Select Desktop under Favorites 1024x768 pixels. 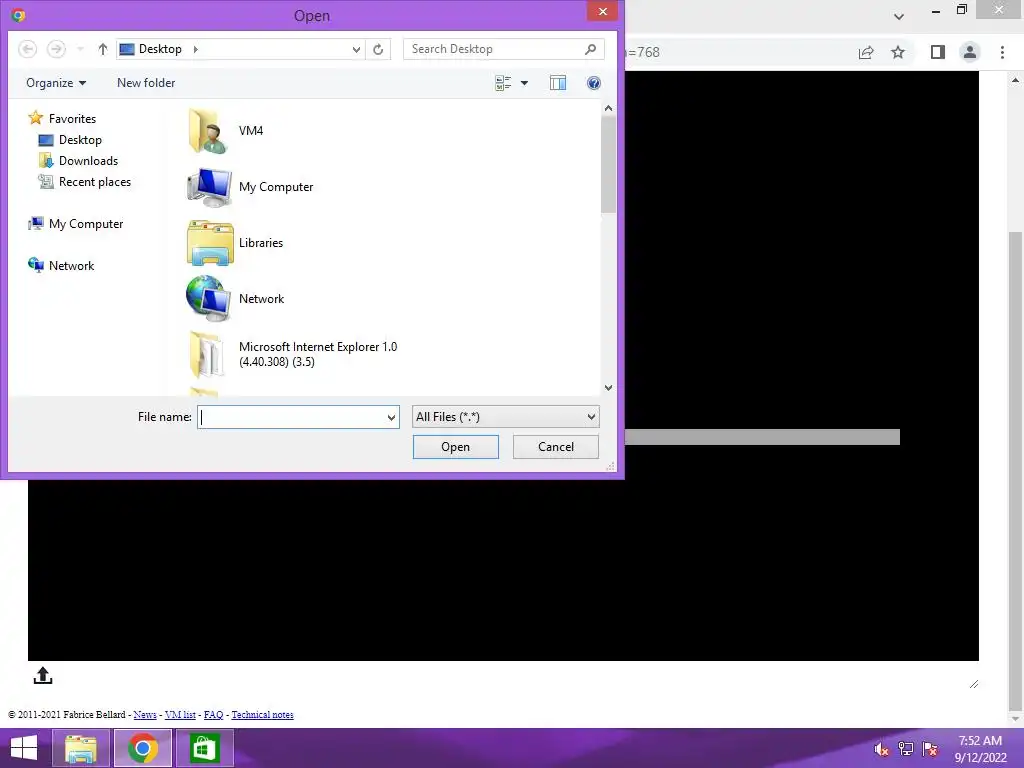71,140
